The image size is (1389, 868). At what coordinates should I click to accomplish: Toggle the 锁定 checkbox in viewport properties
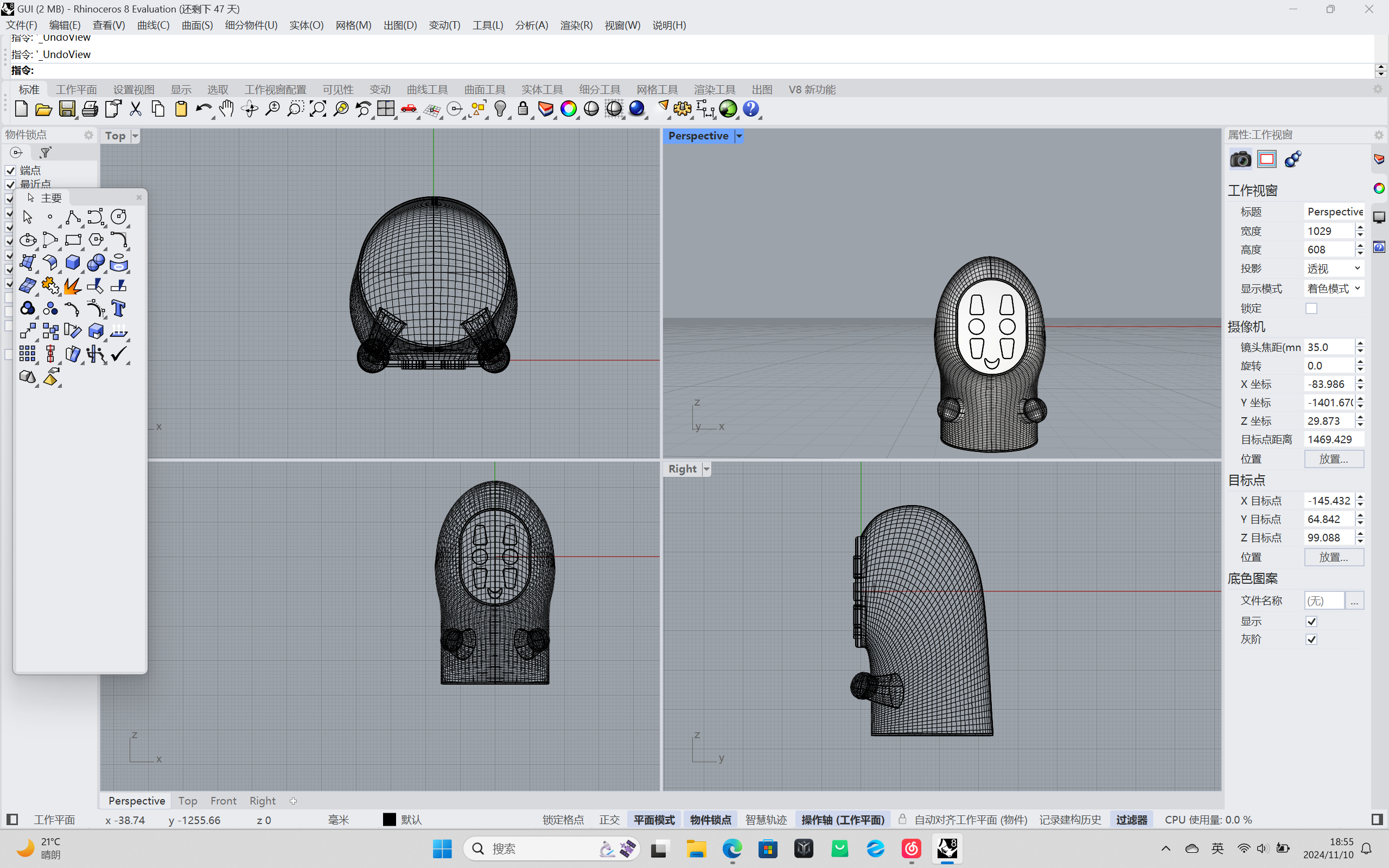[1311, 309]
